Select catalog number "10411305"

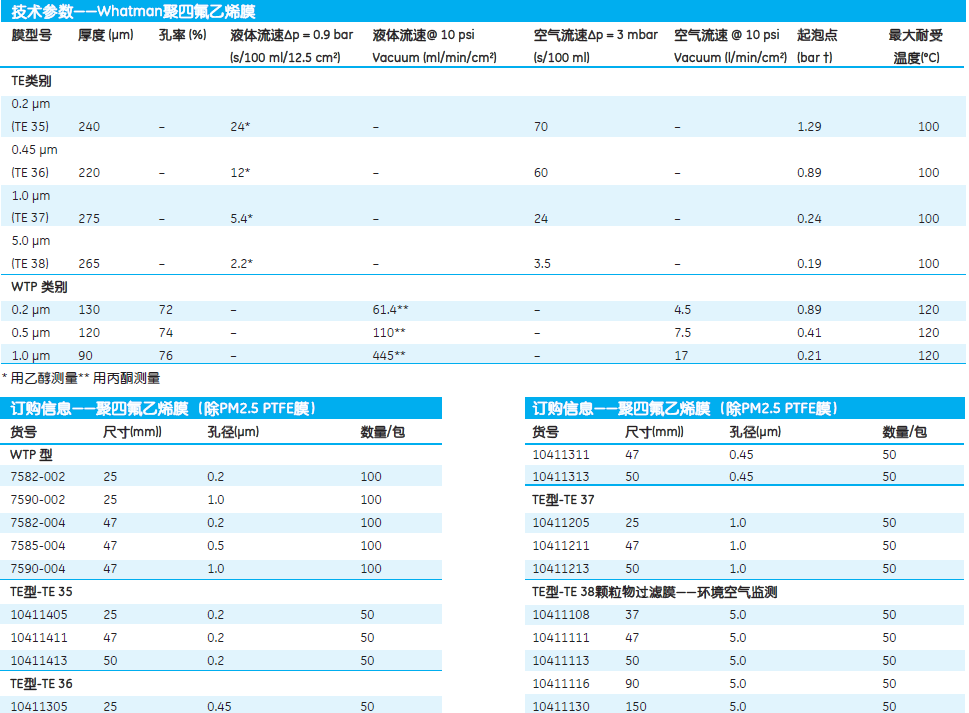tap(39, 706)
